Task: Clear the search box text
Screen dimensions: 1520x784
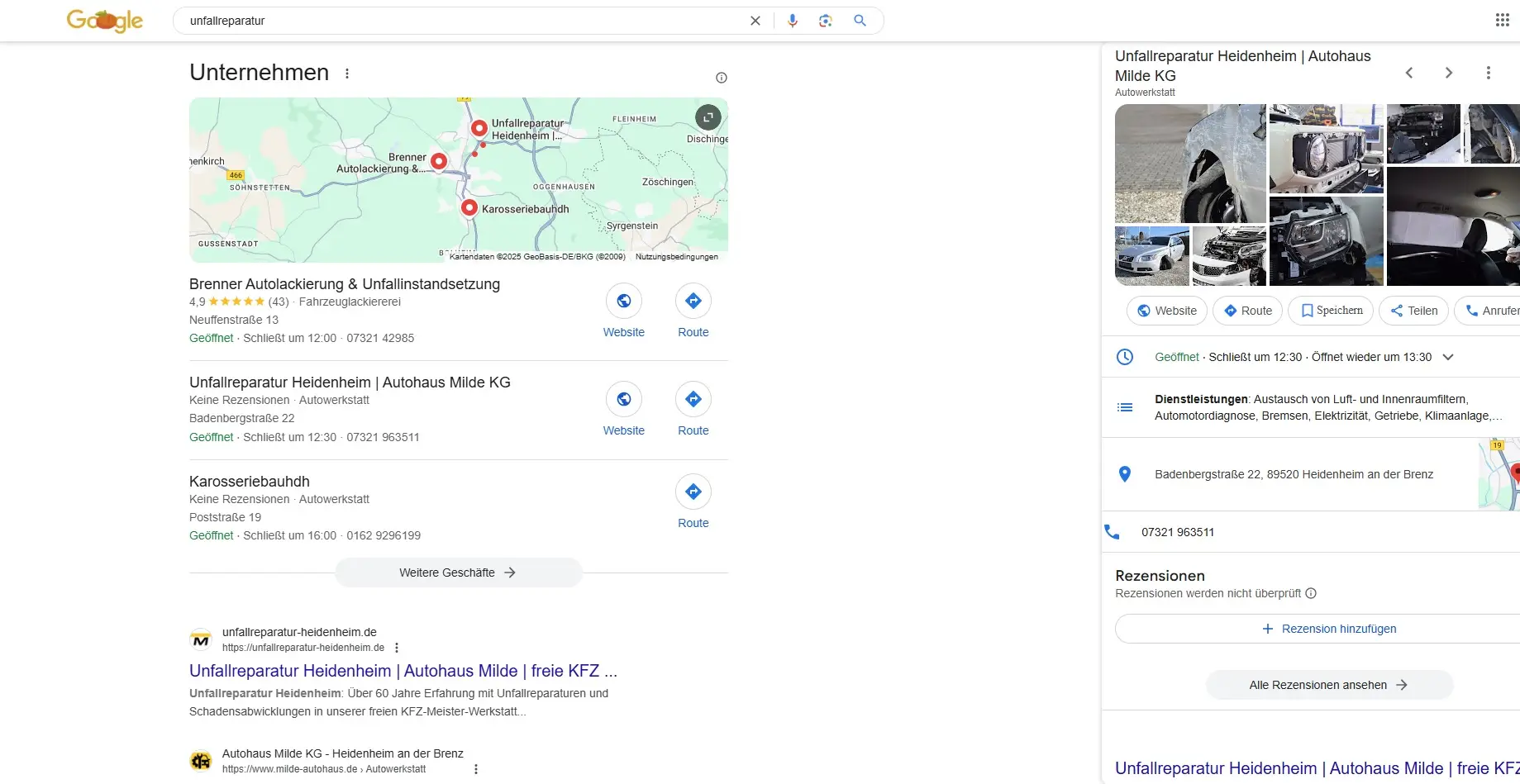Action: [x=755, y=21]
